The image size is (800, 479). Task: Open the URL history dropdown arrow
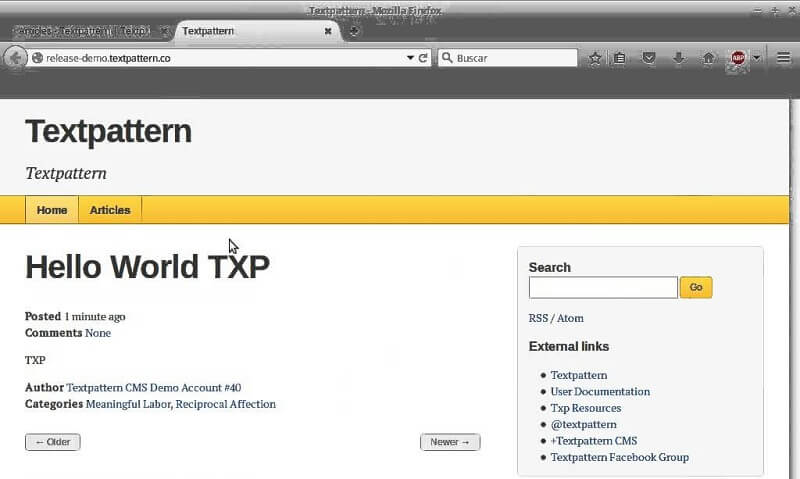click(x=410, y=58)
